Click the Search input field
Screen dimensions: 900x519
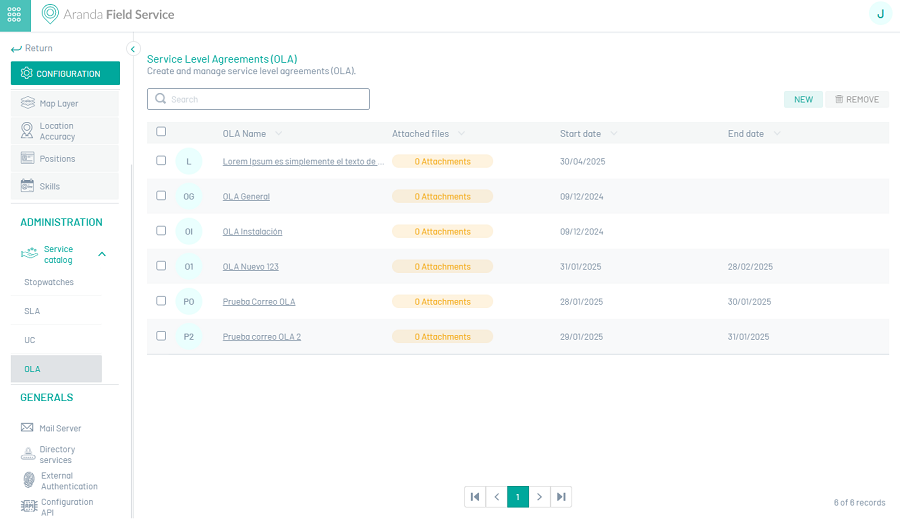click(260, 99)
